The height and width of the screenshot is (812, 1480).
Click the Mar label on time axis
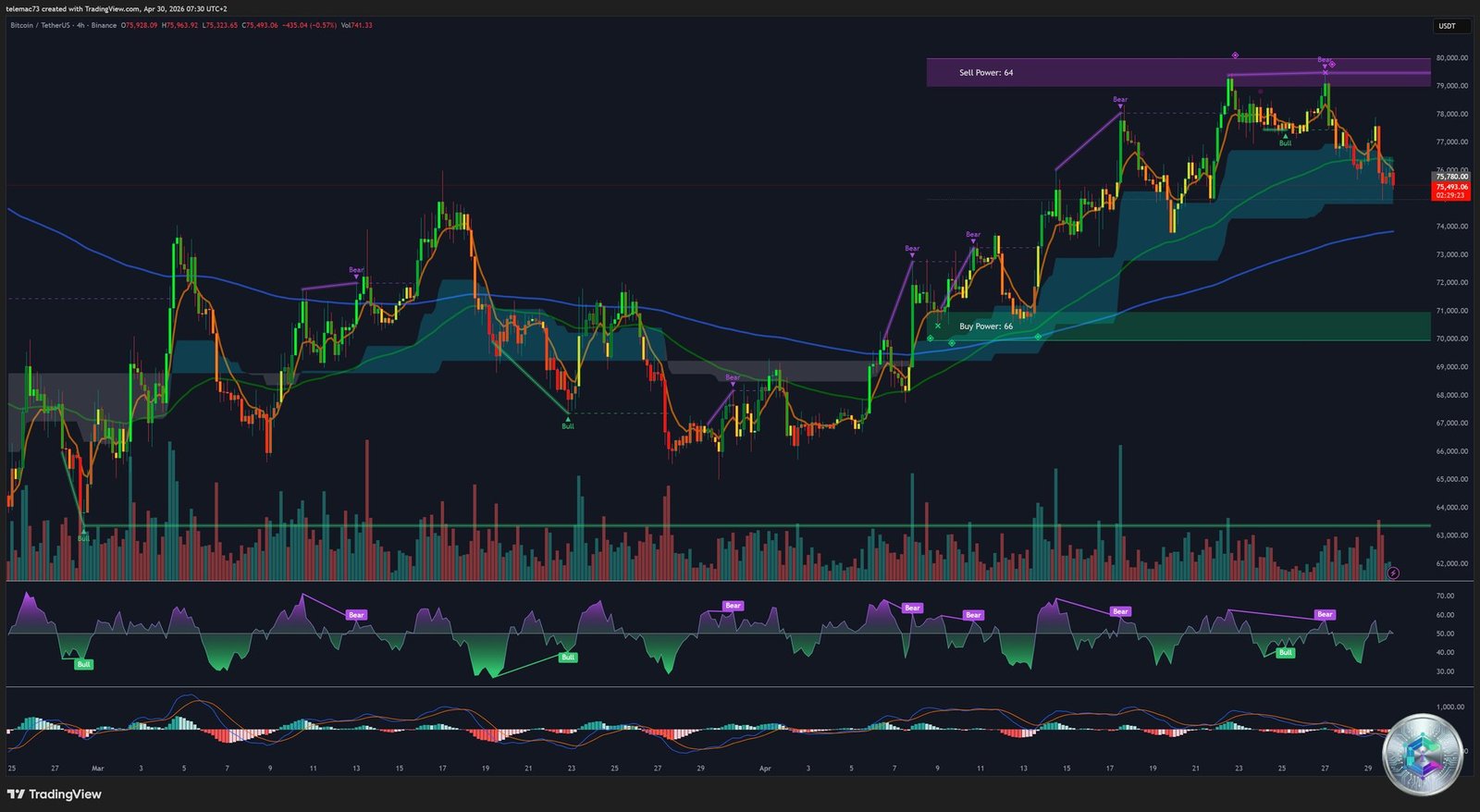[98, 769]
